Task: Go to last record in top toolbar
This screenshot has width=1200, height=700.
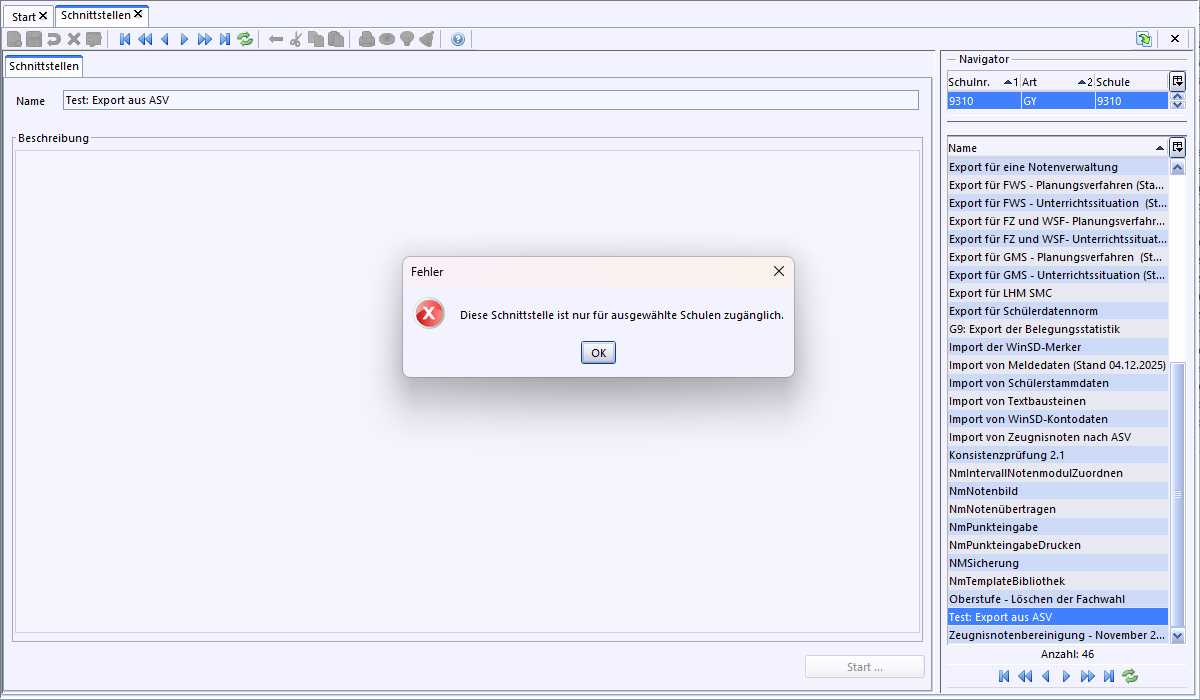Action: pos(225,39)
